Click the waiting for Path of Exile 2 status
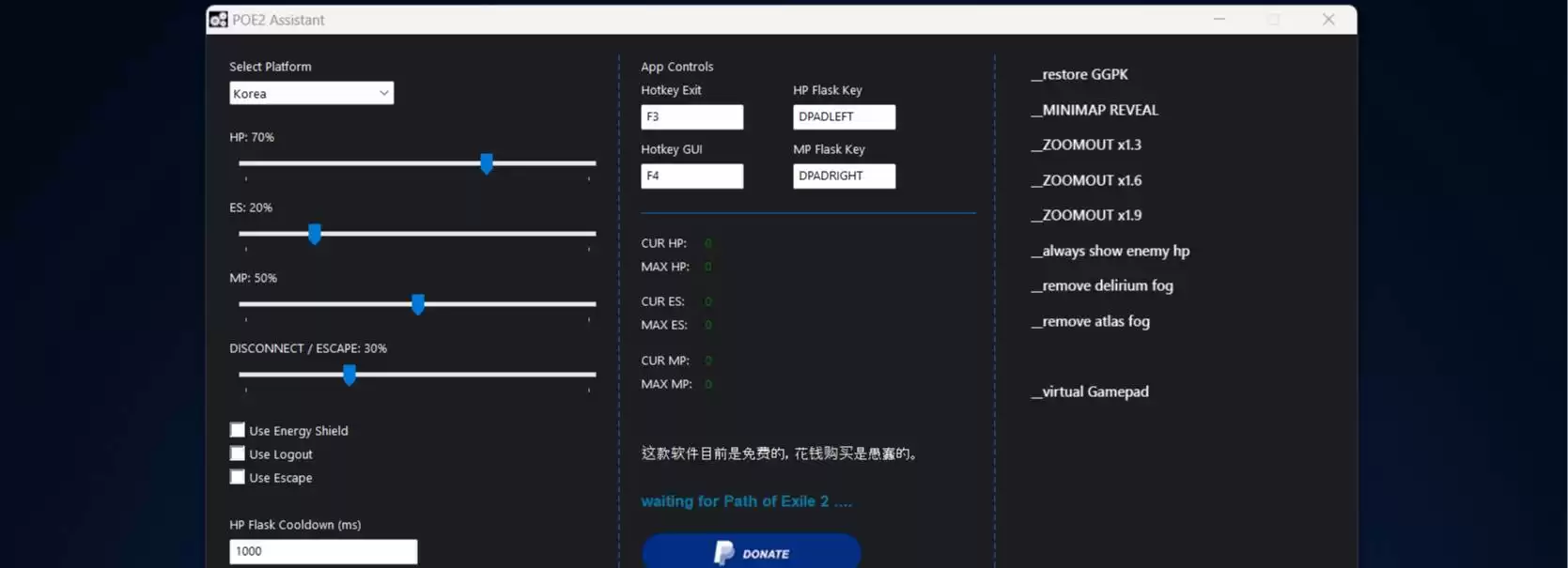Image resolution: width=1568 pixels, height=568 pixels. tap(747, 501)
